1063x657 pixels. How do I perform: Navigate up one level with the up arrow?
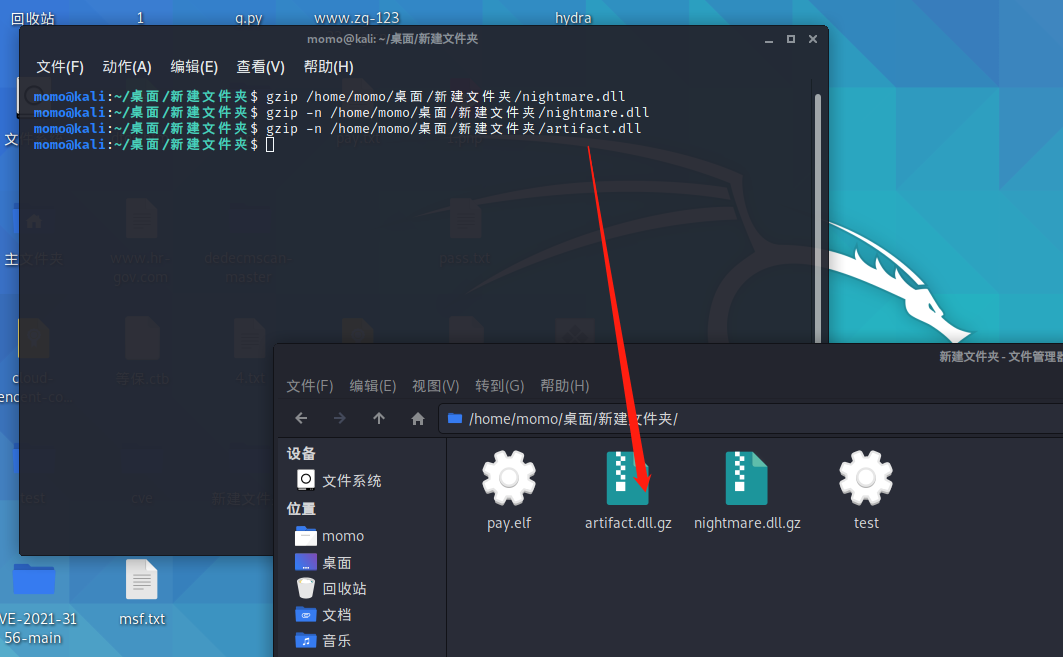pos(379,418)
